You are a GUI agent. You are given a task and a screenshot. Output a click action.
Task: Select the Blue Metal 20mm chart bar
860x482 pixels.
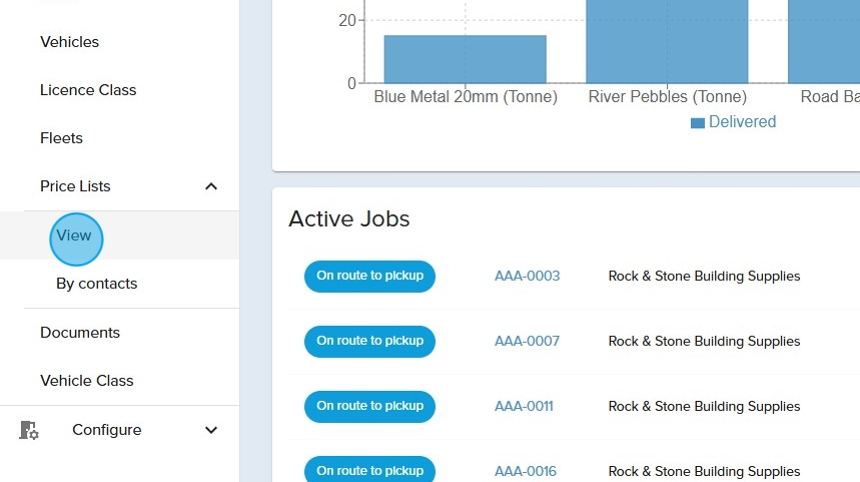[x=465, y=59]
